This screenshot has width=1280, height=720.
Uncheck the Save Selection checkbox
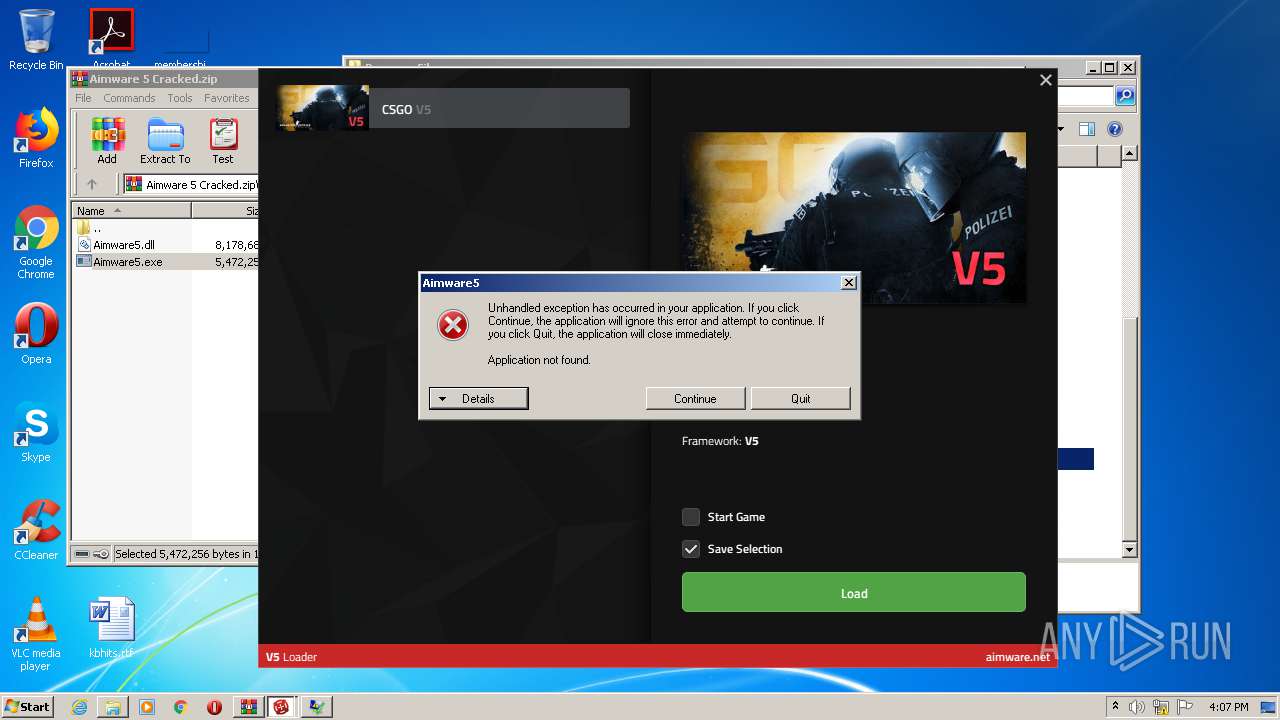coord(691,549)
